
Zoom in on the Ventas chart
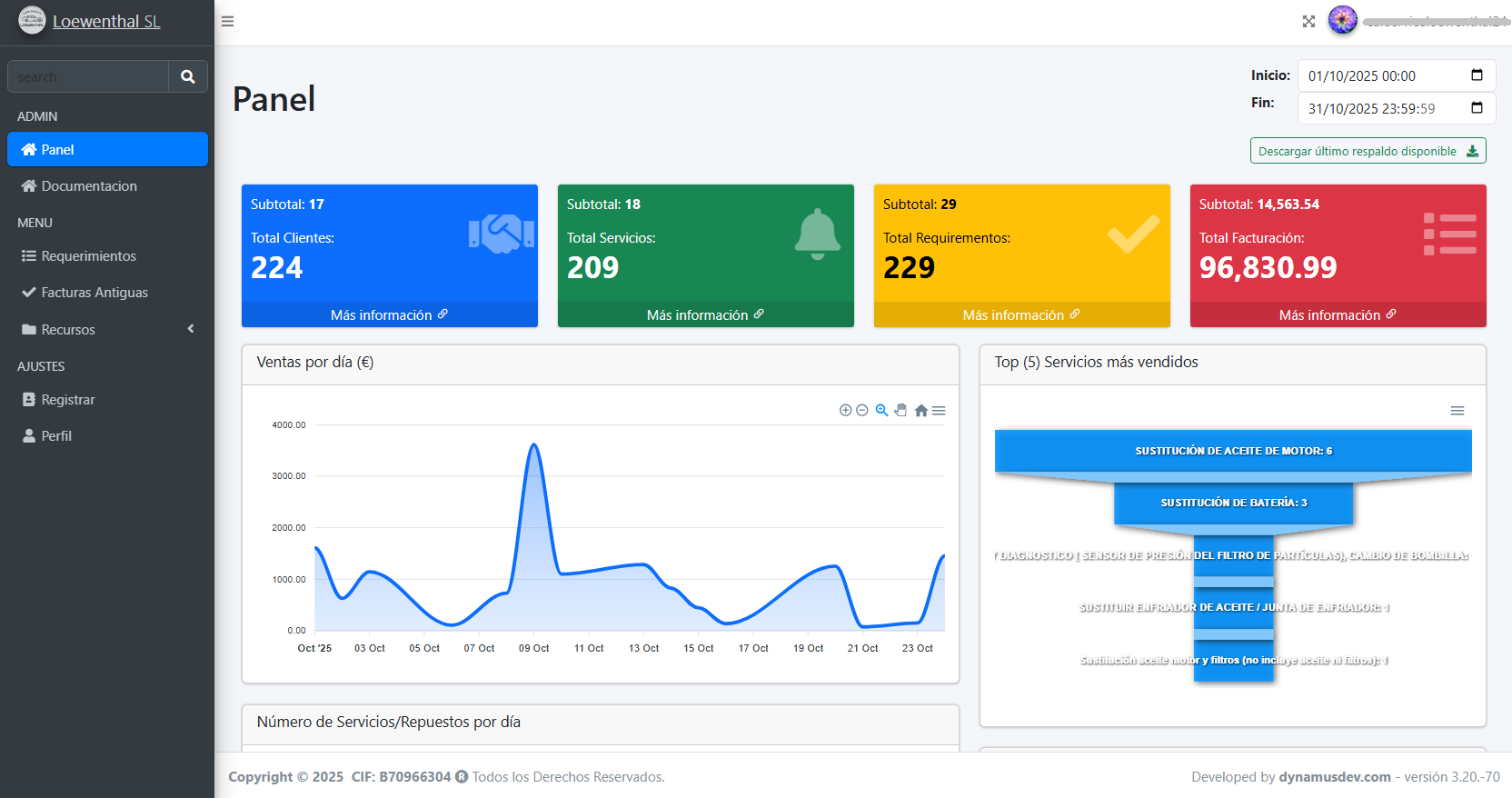pos(845,411)
